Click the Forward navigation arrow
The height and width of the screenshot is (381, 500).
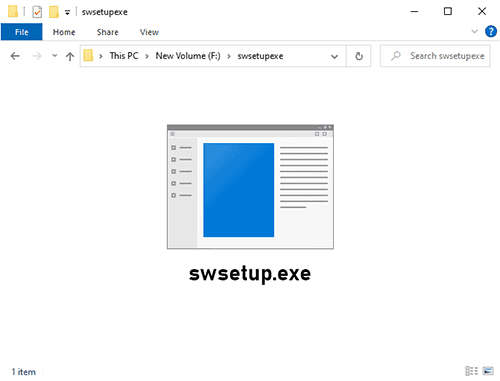(37, 56)
